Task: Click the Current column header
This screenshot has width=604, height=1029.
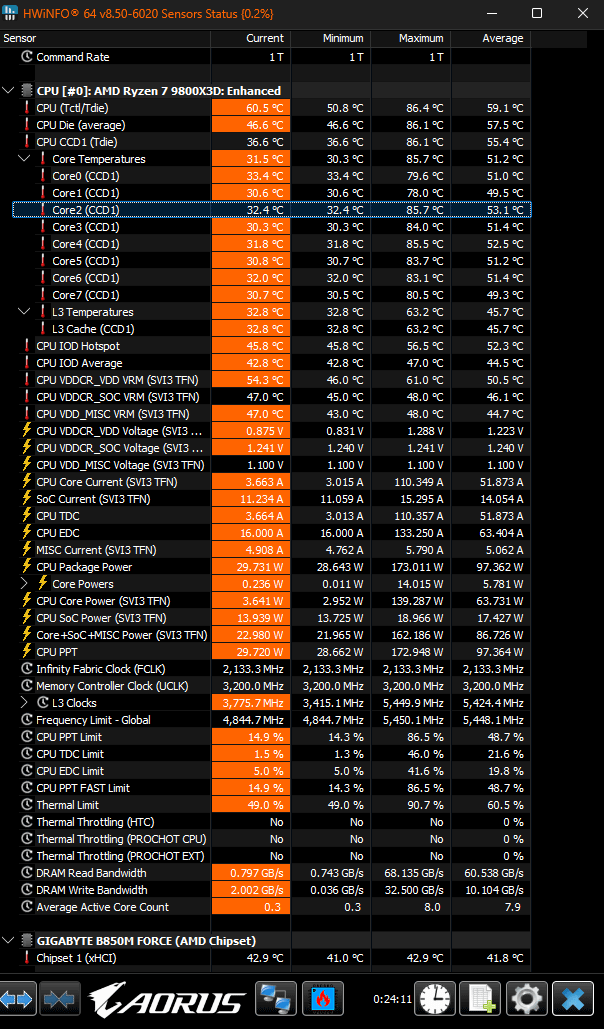Action: tap(250, 38)
